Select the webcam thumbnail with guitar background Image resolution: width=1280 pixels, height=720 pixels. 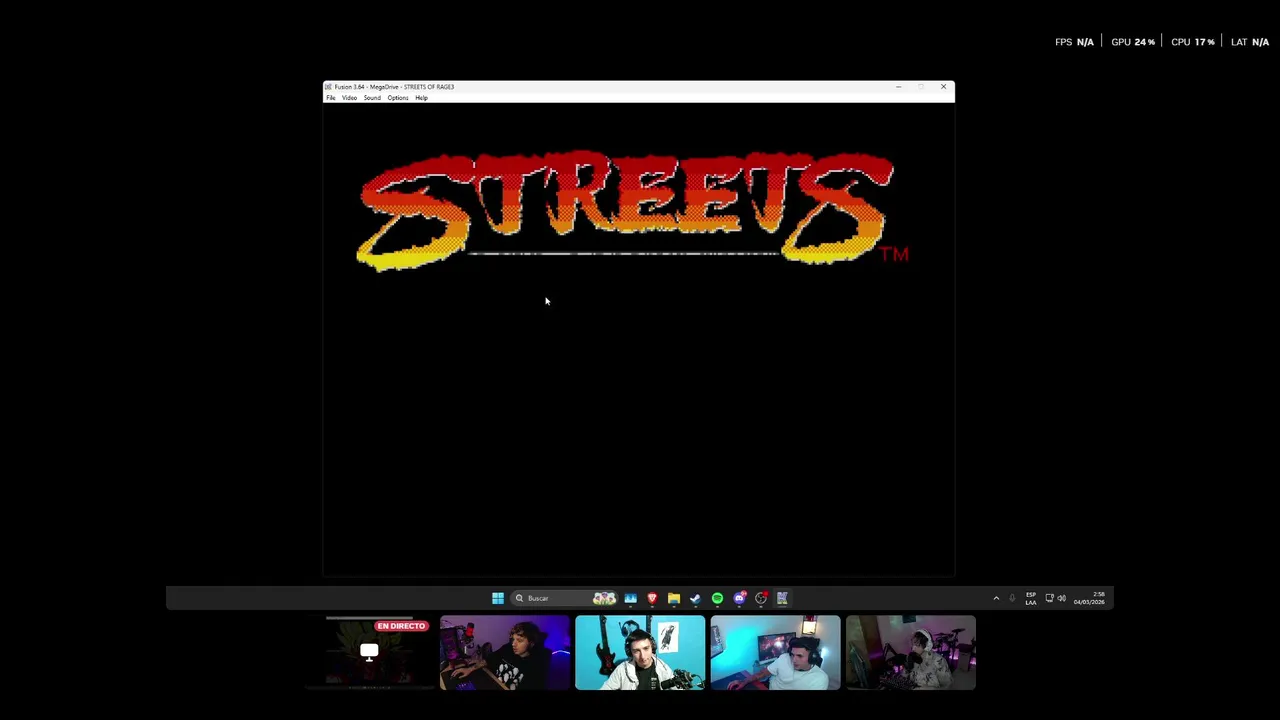click(640, 653)
